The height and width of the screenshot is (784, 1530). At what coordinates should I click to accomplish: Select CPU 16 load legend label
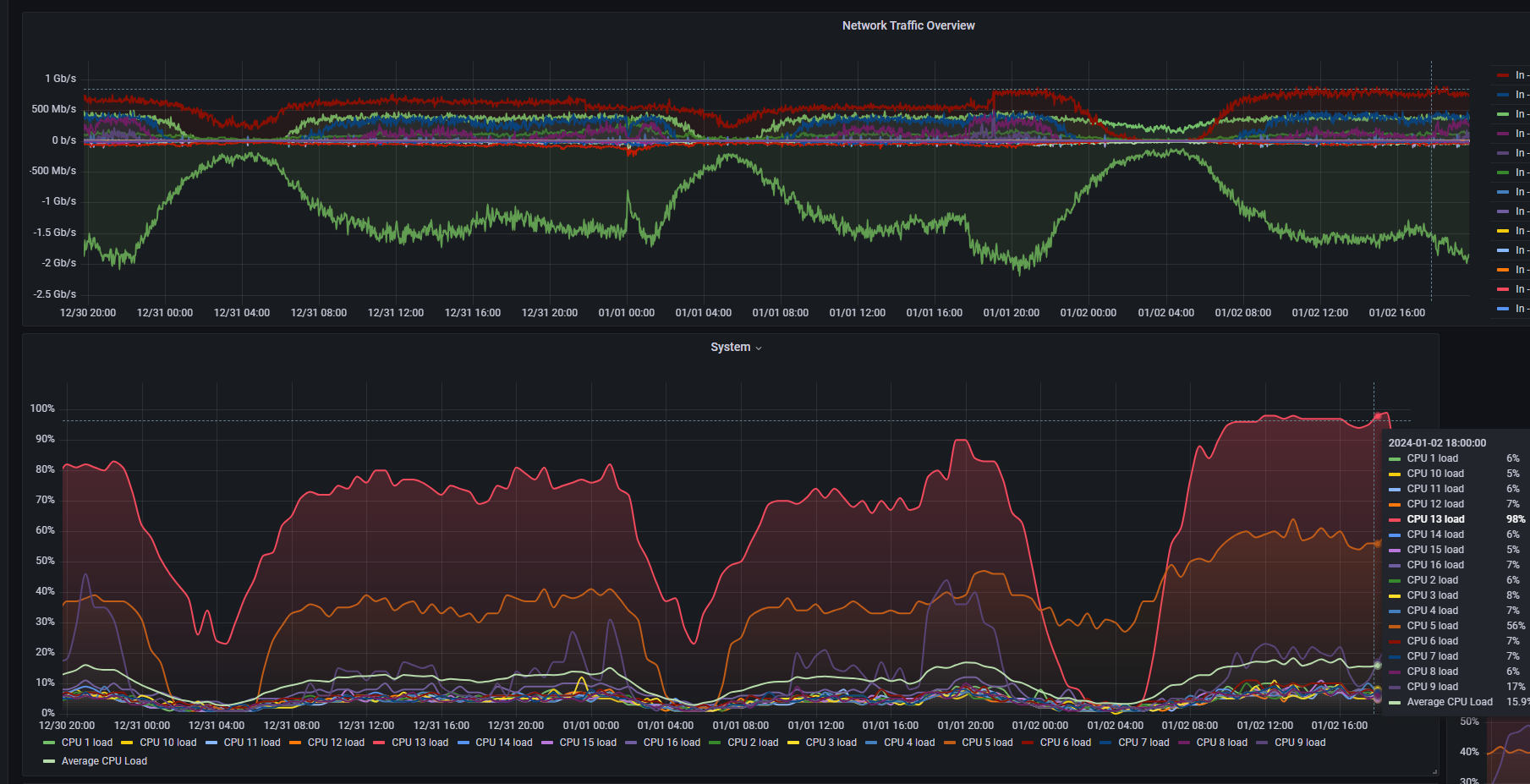point(672,743)
